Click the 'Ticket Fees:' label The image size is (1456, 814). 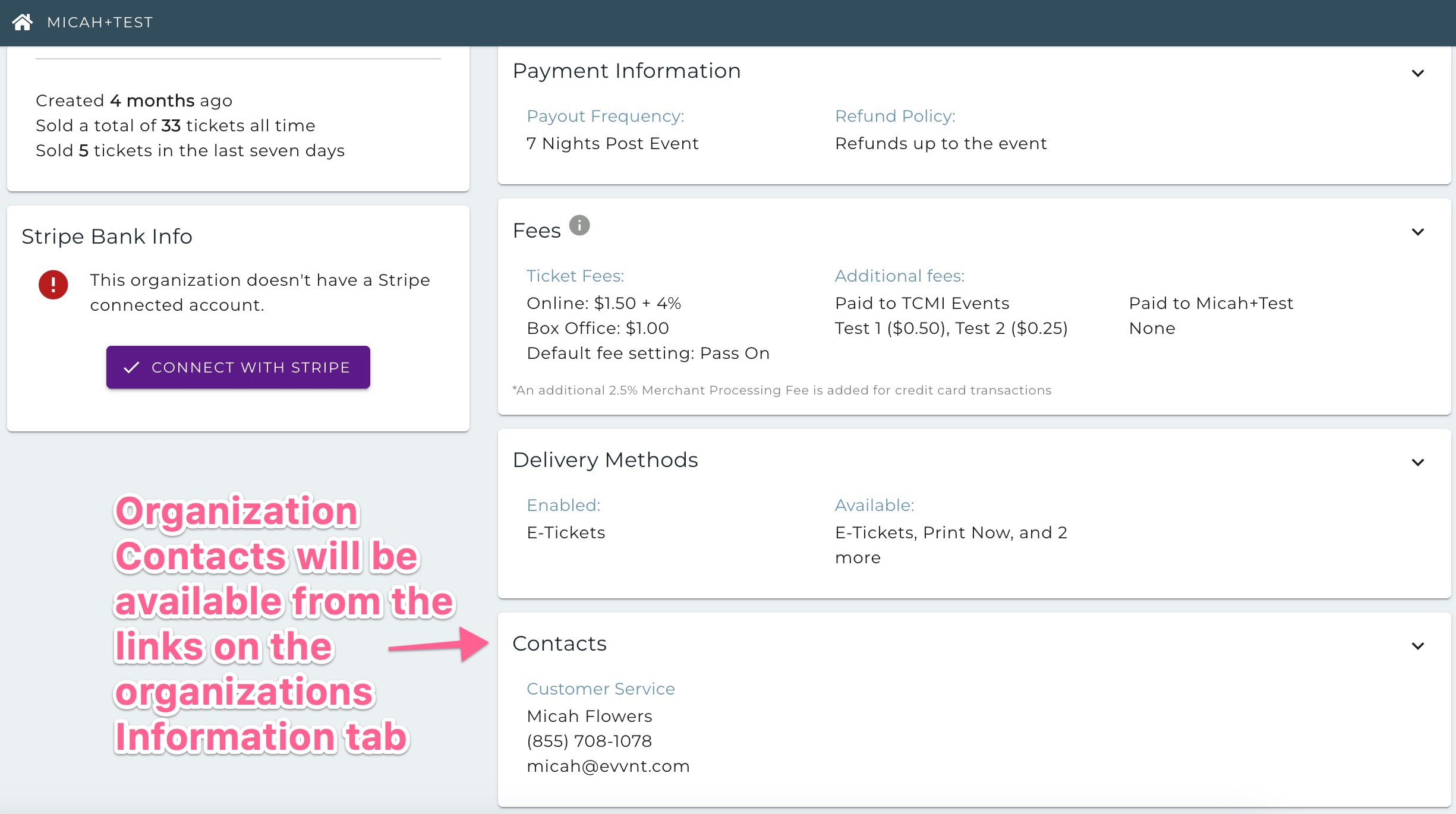(575, 276)
